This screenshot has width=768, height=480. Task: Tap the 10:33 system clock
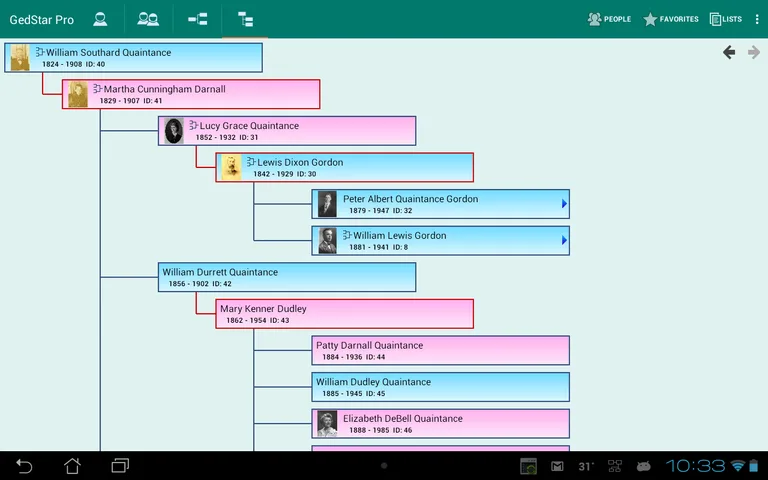tap(696, 466)
